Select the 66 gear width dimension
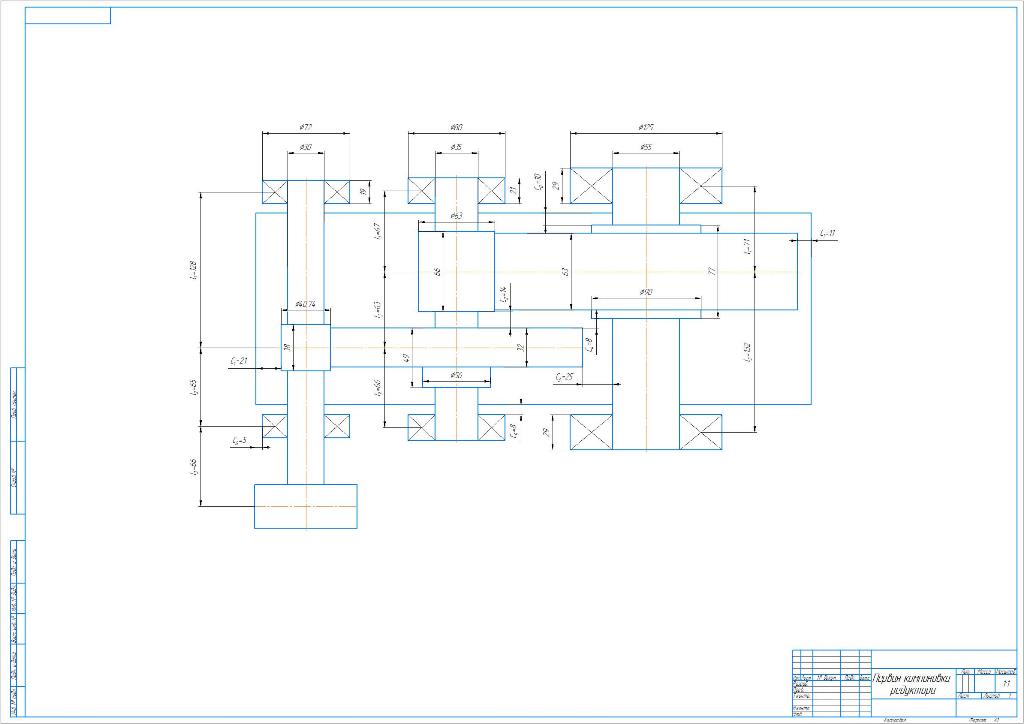Image resolution: width=1024 pixels, height=724 pixels. coord(437,271)
